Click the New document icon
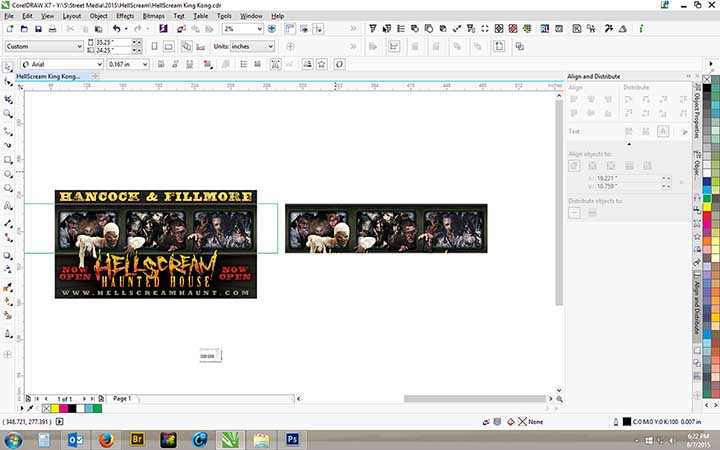Image resolution: width=720 pixels, height=450 pixels. tap(10, 29)
